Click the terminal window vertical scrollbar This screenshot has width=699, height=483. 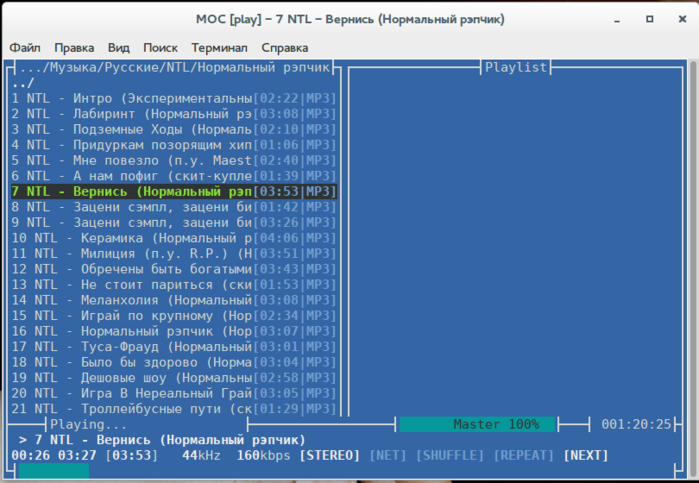(693, 268)
